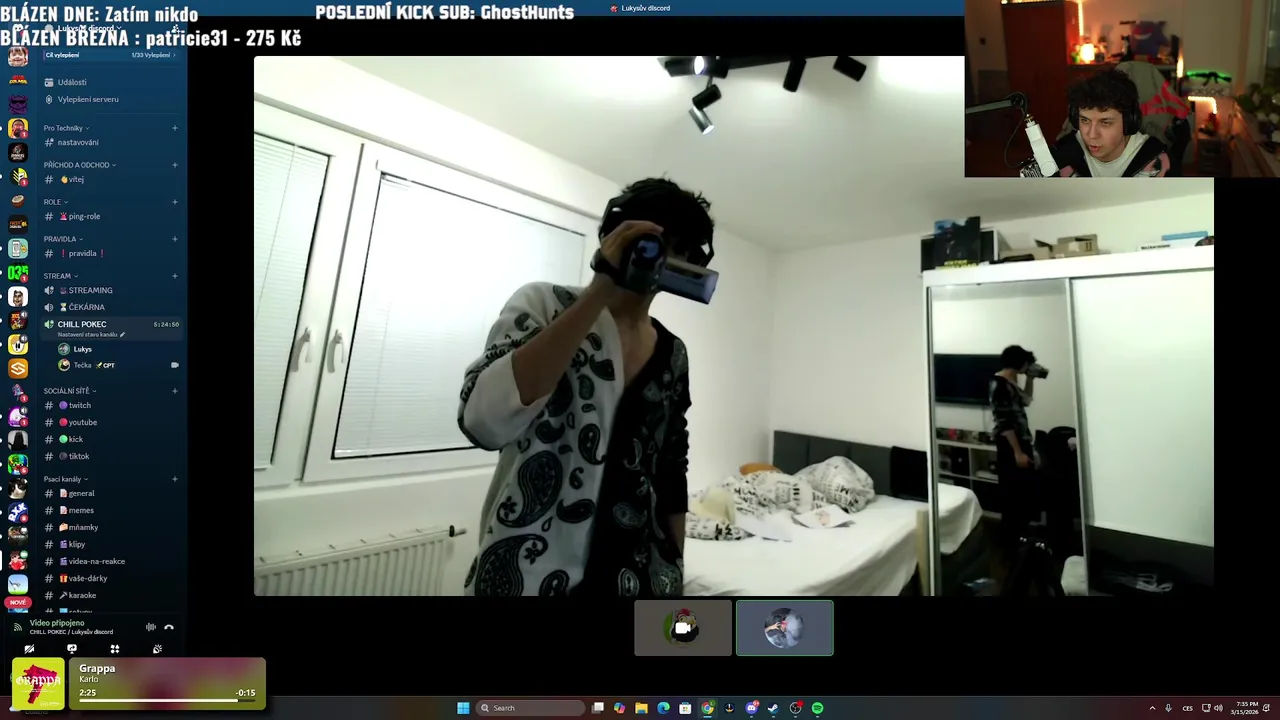Screen dimensions: 1280x720
Task: Open the mňamky channel
Action: 111,527
